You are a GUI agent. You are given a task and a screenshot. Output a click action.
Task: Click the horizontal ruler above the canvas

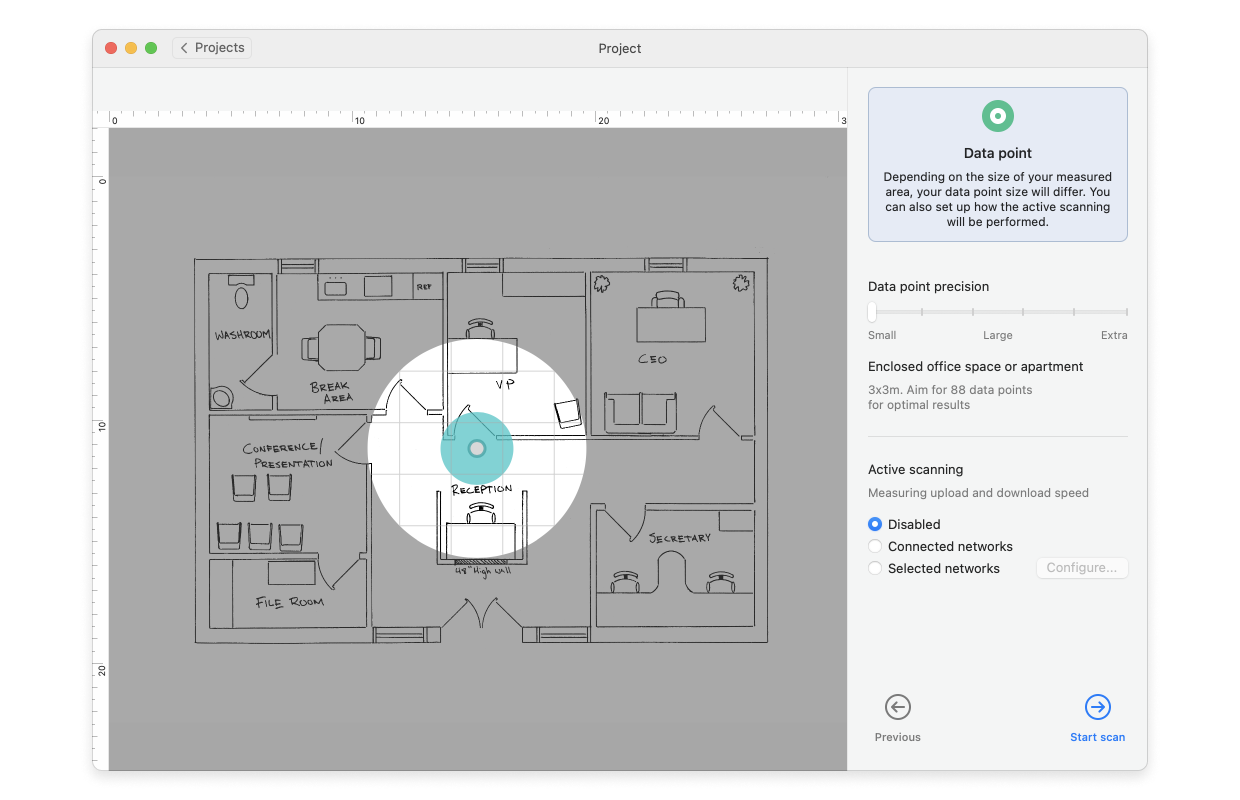pyautogui.click(x=480, y=118)
